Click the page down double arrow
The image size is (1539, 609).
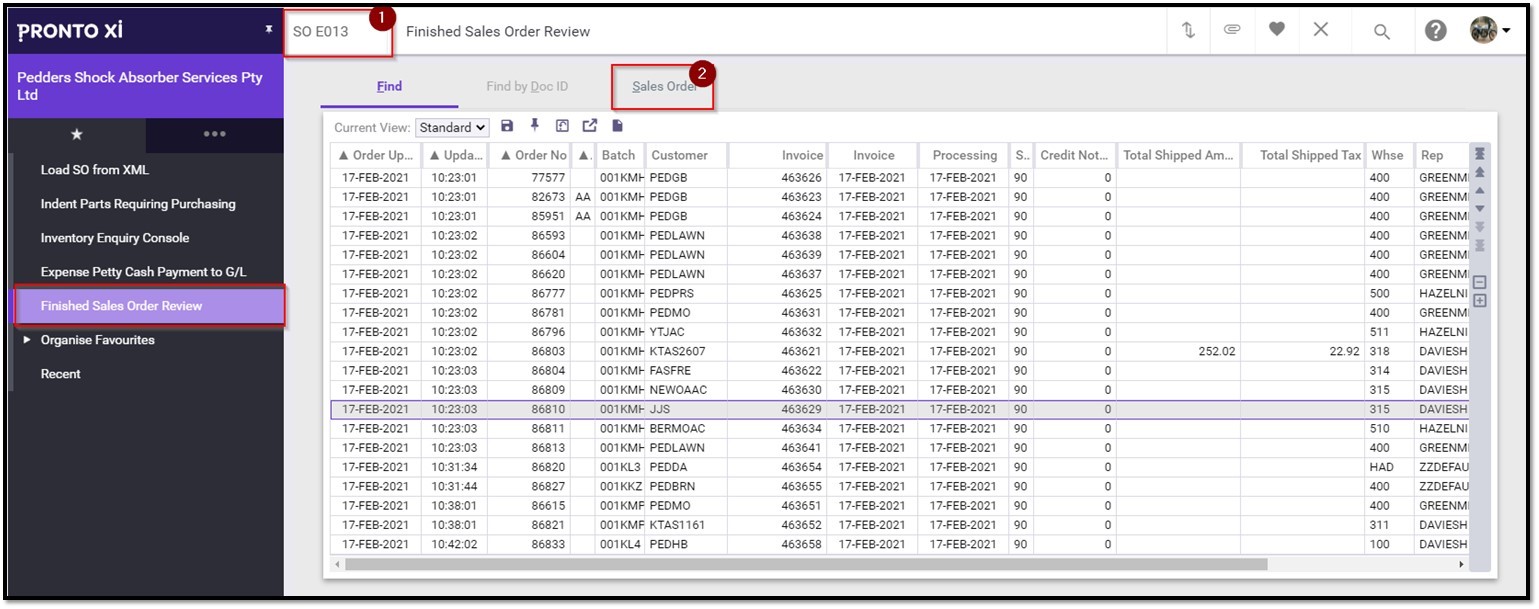pos(1480,227)
